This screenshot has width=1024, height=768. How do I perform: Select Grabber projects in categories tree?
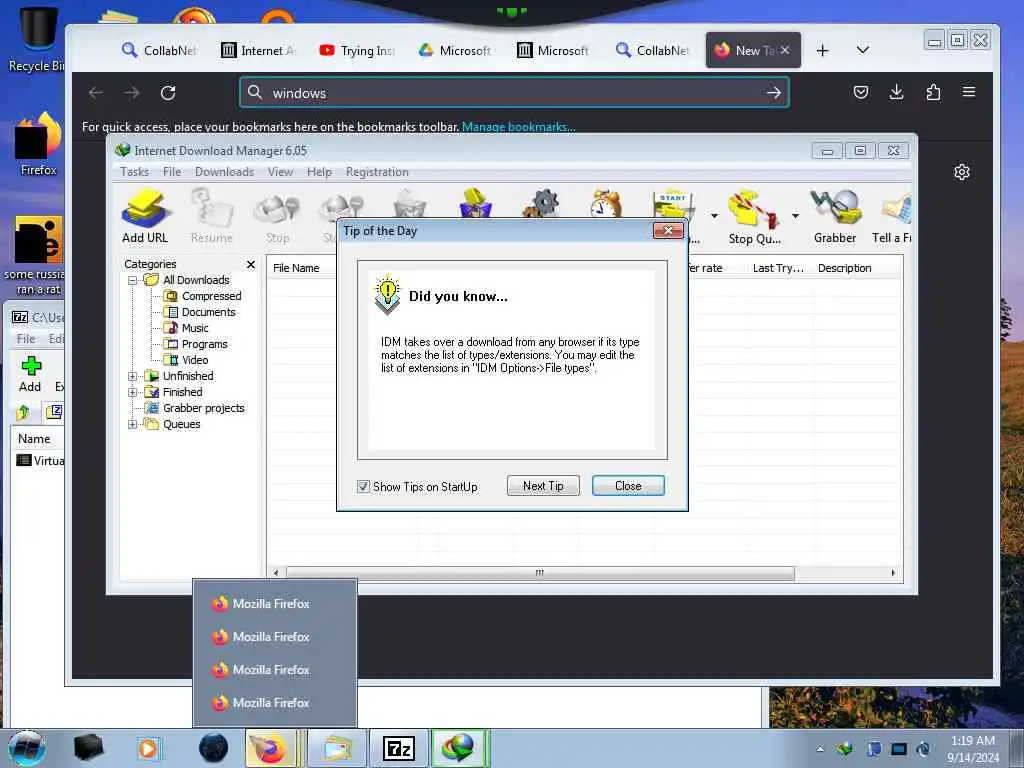click(203, 408)
